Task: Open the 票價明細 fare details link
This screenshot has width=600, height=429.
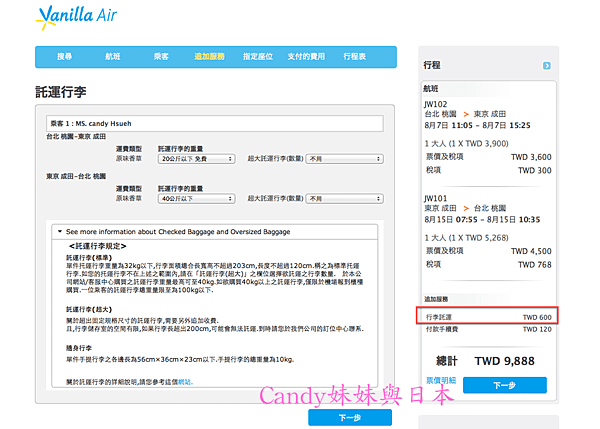Action: tap(441, 380)
